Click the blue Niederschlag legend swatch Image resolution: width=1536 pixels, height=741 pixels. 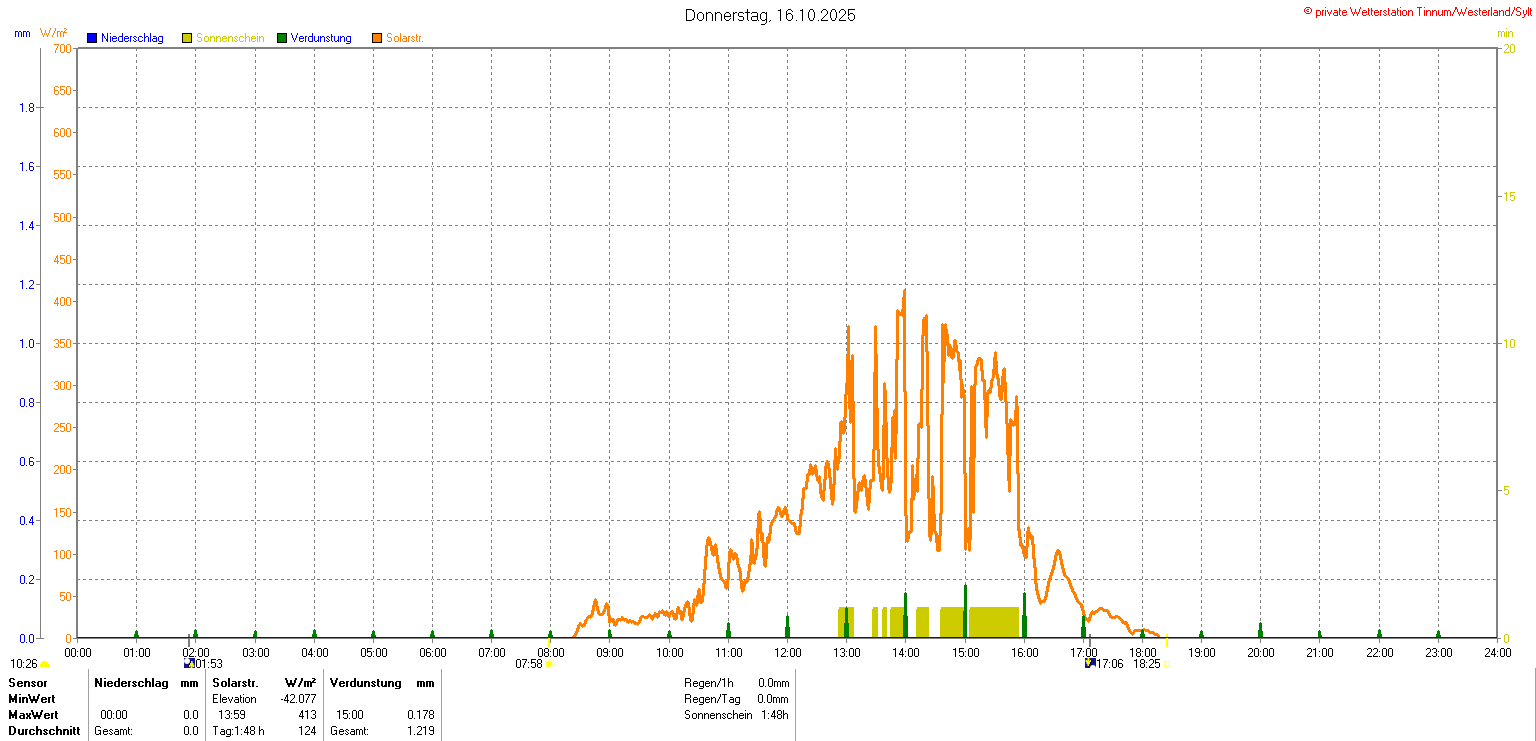[x=92, y=38]
